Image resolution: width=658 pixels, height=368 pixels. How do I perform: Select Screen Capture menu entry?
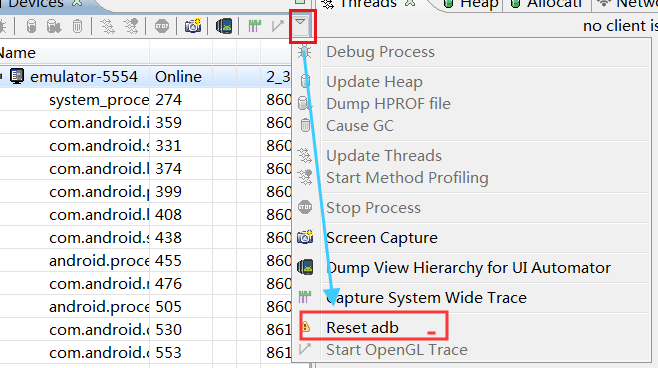click(471, 238)
